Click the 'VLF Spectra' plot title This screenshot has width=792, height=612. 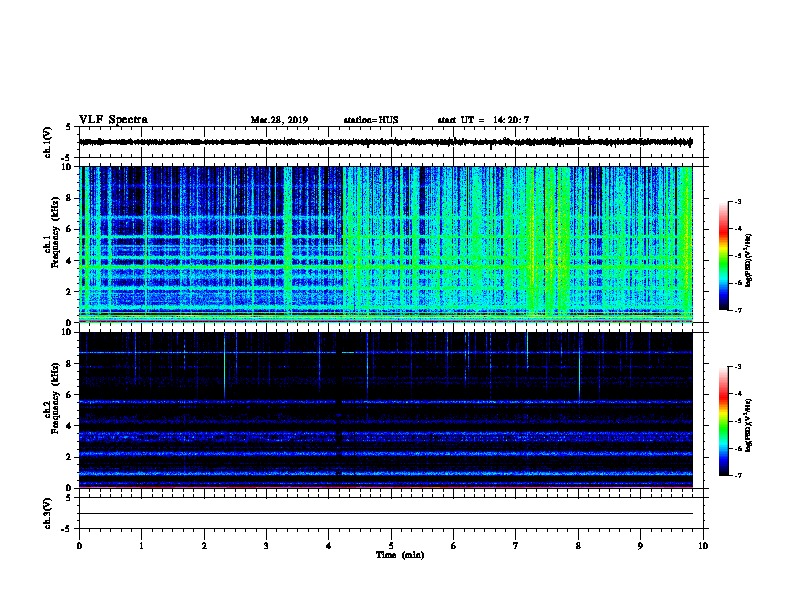point(113,120)
